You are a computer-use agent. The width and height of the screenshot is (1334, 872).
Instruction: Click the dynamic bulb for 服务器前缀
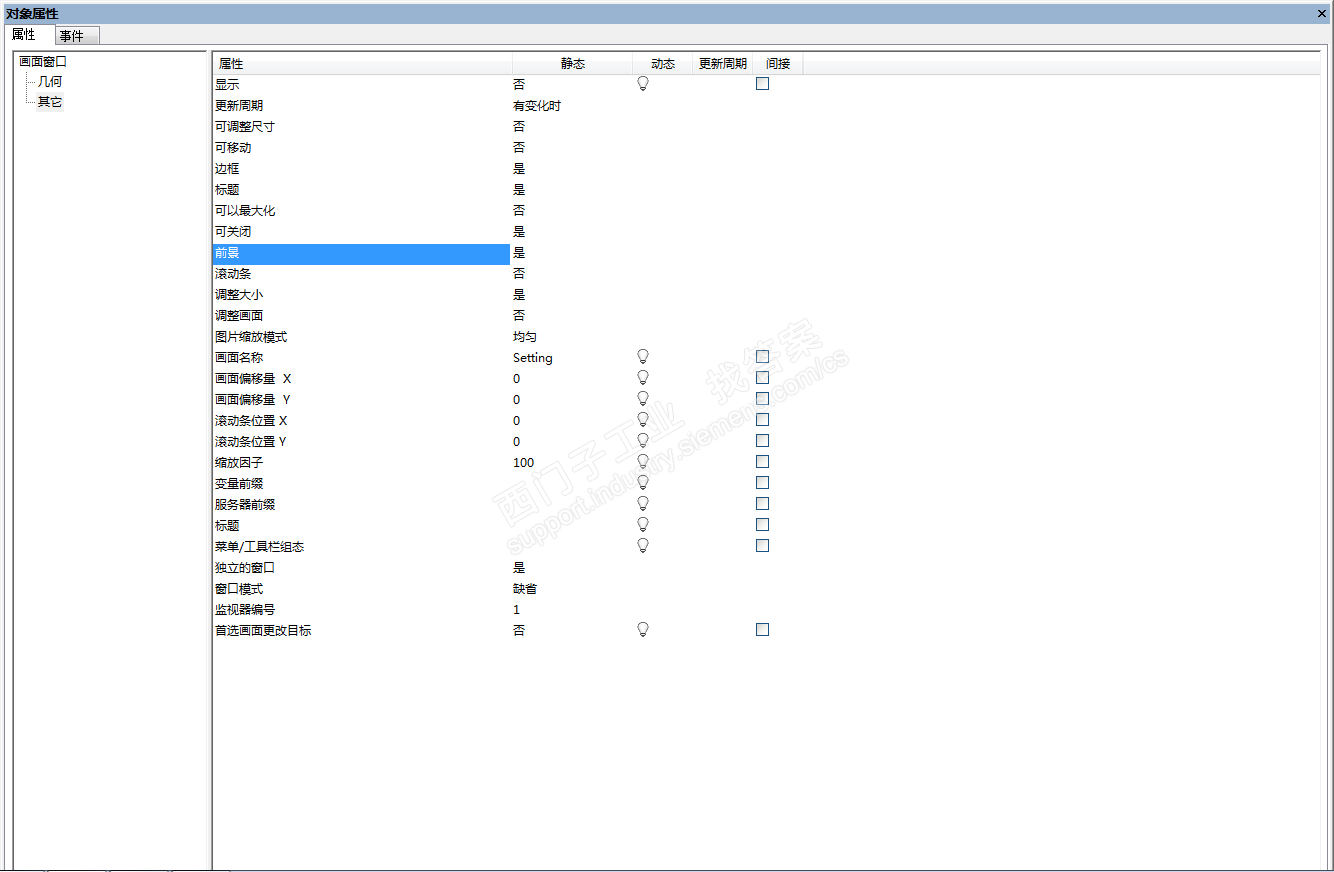point(643,504)
